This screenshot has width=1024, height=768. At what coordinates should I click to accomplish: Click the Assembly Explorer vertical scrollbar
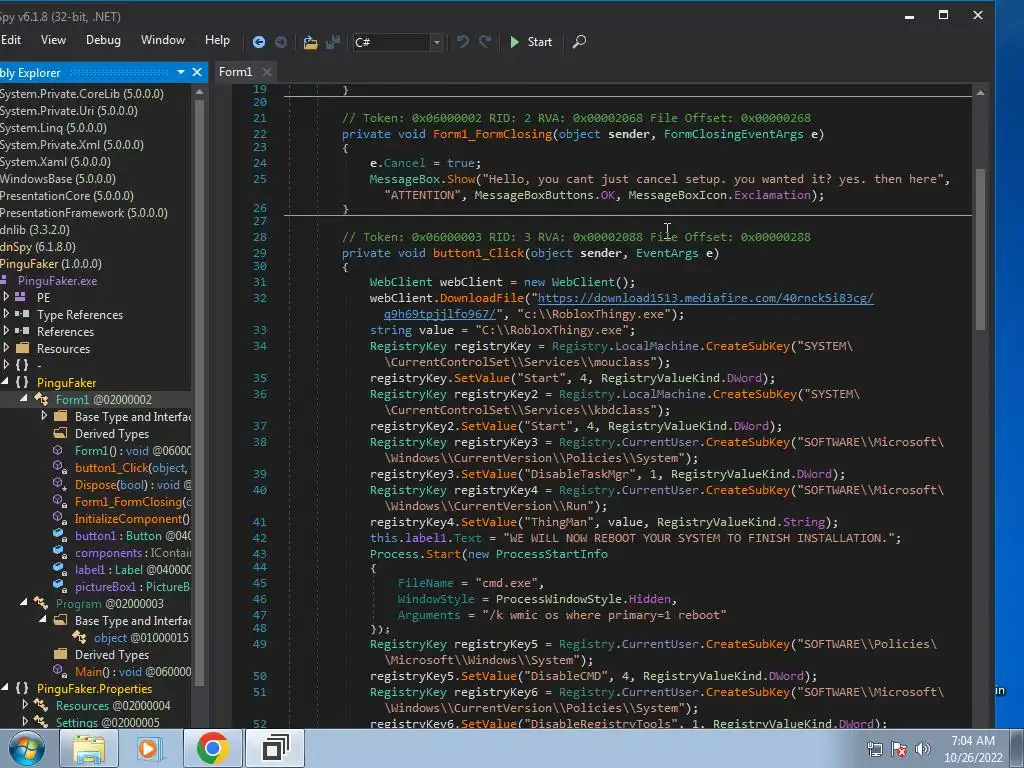click(x=199, y=392)
